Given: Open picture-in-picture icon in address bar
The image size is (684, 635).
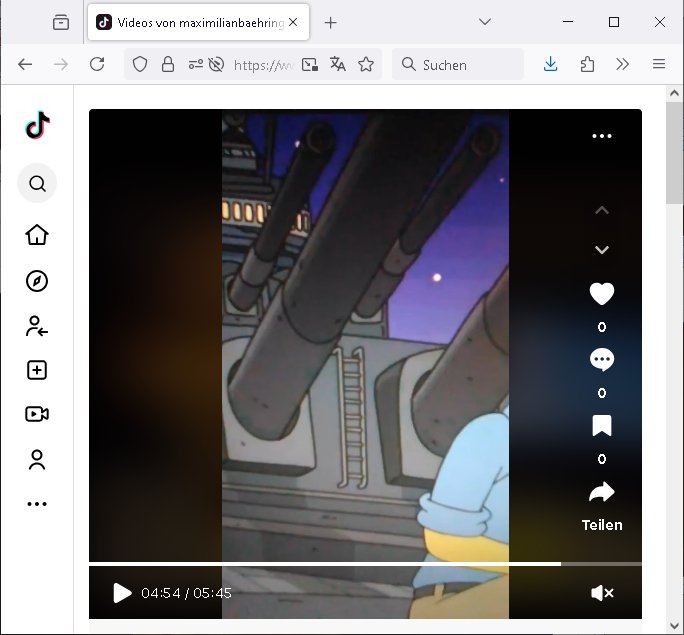Looking at the screenshot, I should 310,65.
